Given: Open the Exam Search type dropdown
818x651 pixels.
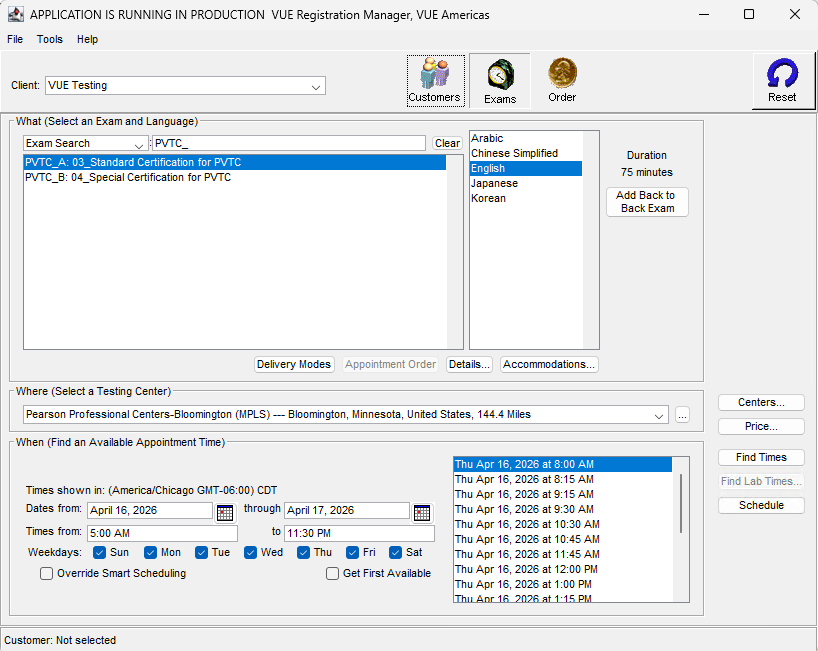Looking at the screenshot, I should point(138,144).
